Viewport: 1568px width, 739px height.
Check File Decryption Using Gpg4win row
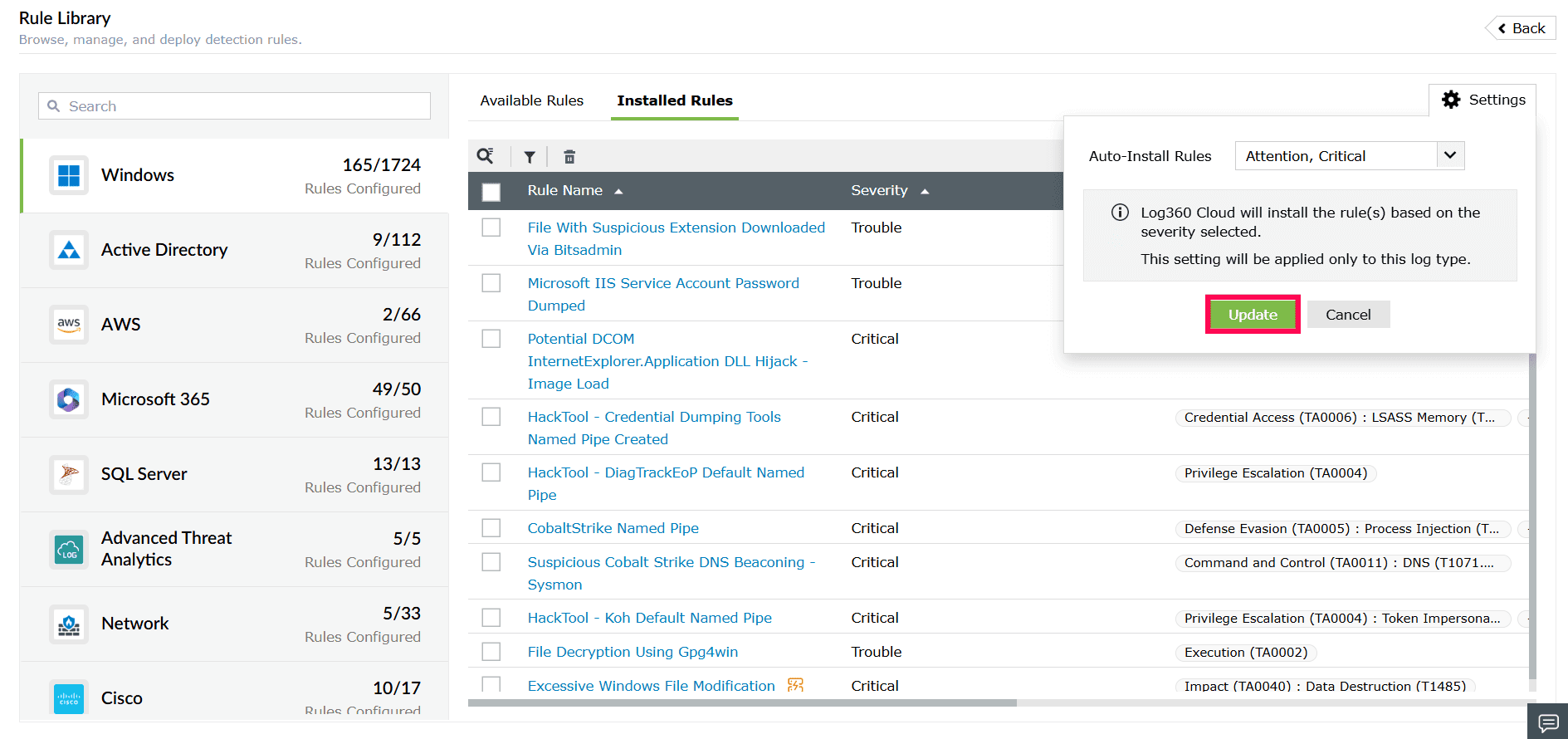pyautogui.click(x=491, y=652)
